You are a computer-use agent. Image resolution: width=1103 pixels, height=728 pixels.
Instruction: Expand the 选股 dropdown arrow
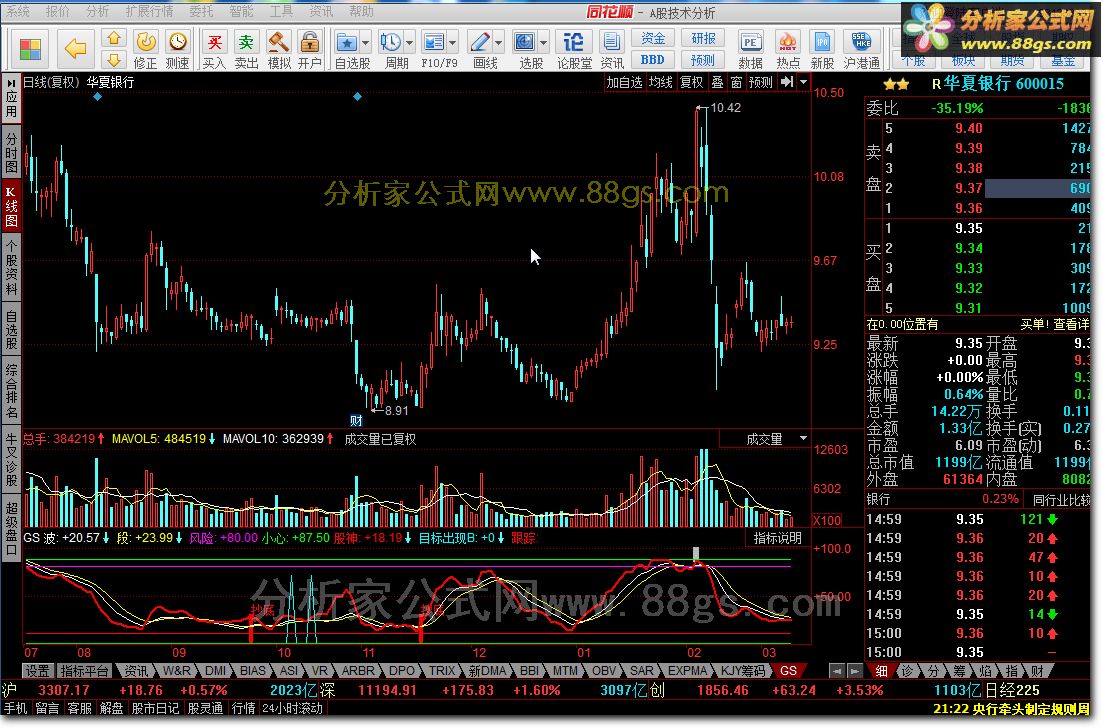tap(543, 43)
